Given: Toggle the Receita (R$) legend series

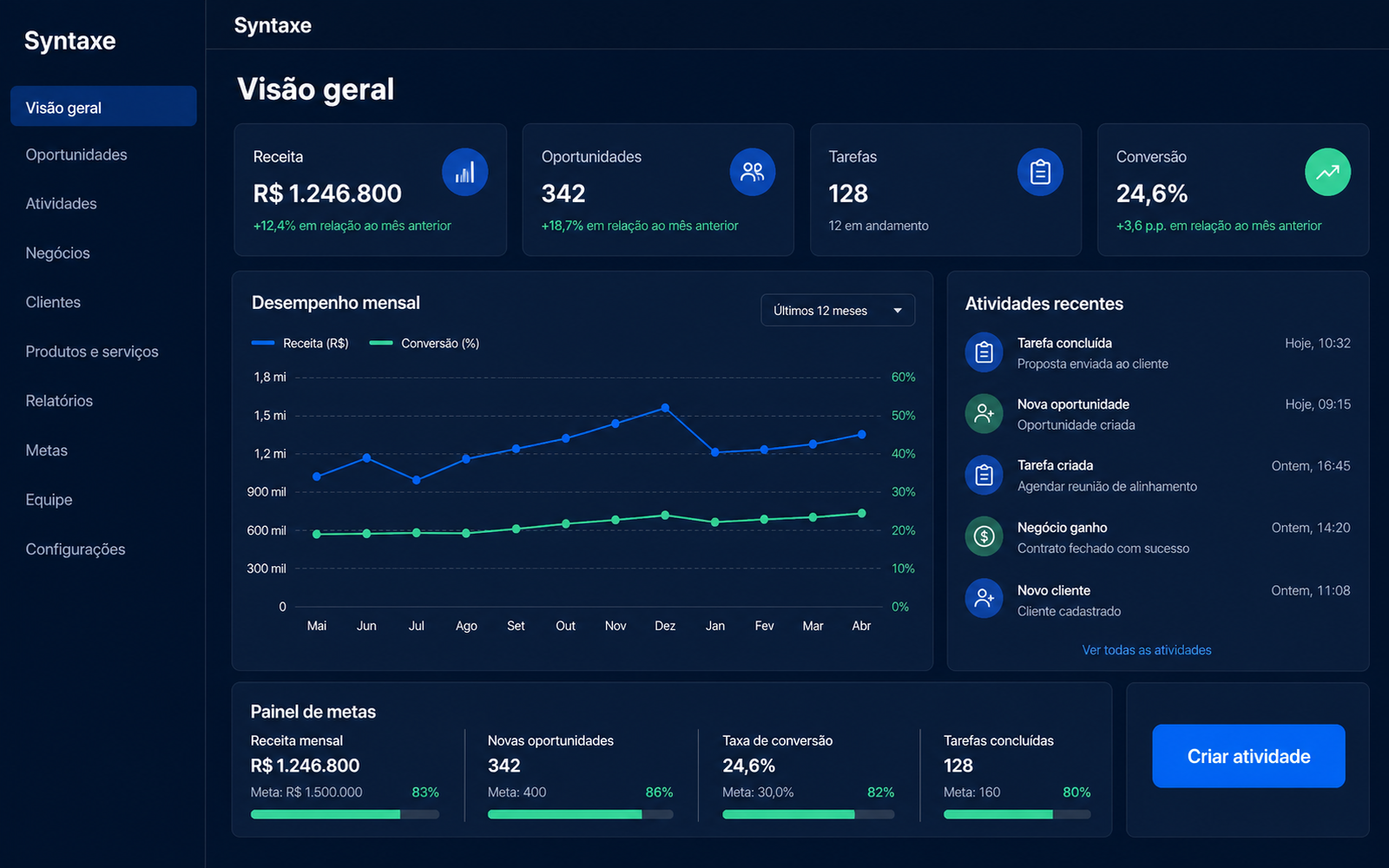Looking at the screenshot, I should (300, 344).
